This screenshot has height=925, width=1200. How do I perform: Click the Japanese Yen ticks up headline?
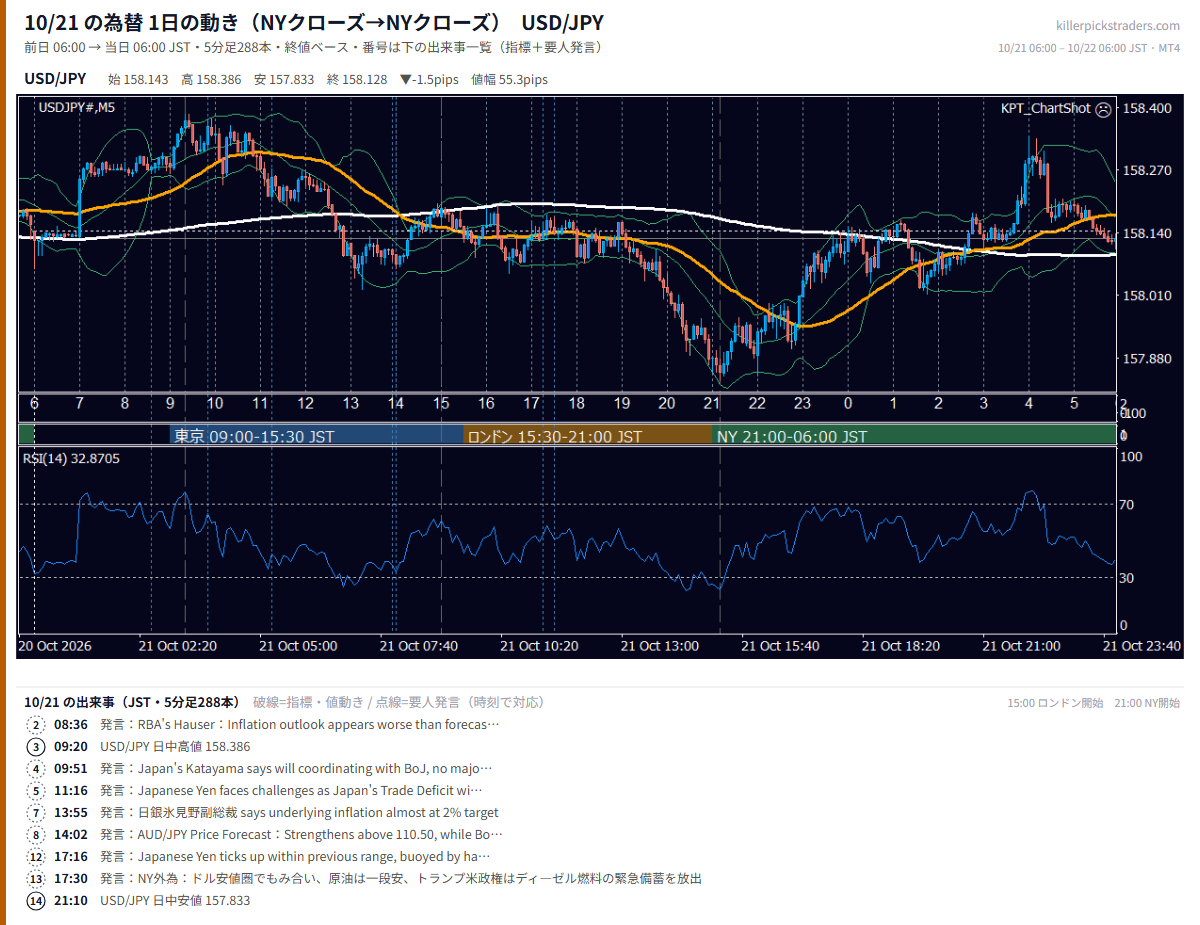(x=295, y=857)
